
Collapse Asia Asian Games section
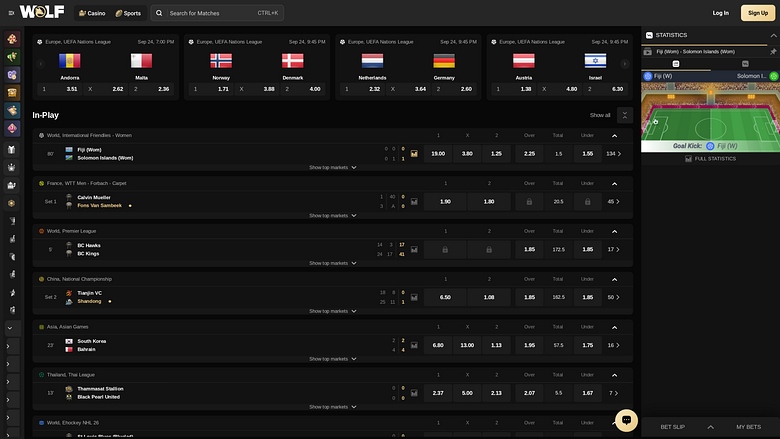[614, 327]
